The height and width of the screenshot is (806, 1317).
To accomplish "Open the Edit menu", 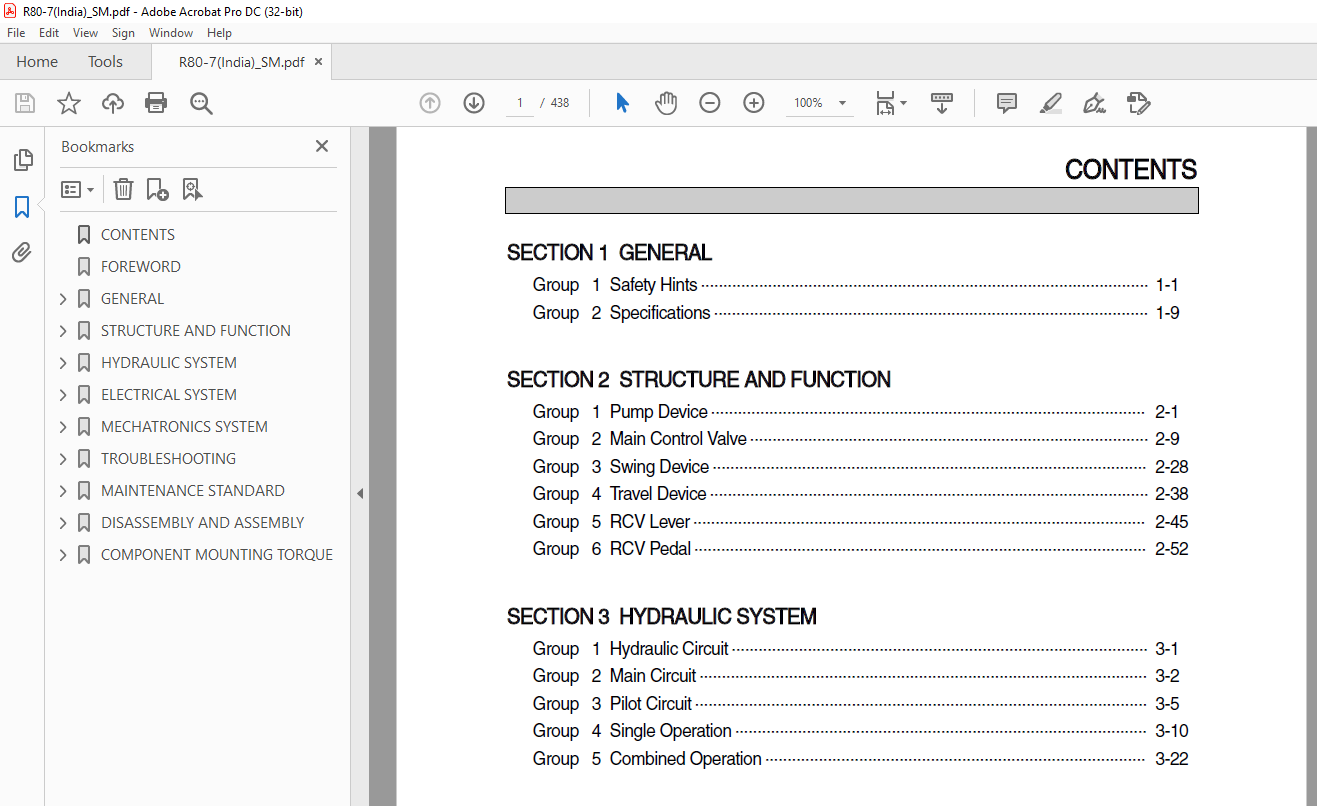I will click(49, 33).
